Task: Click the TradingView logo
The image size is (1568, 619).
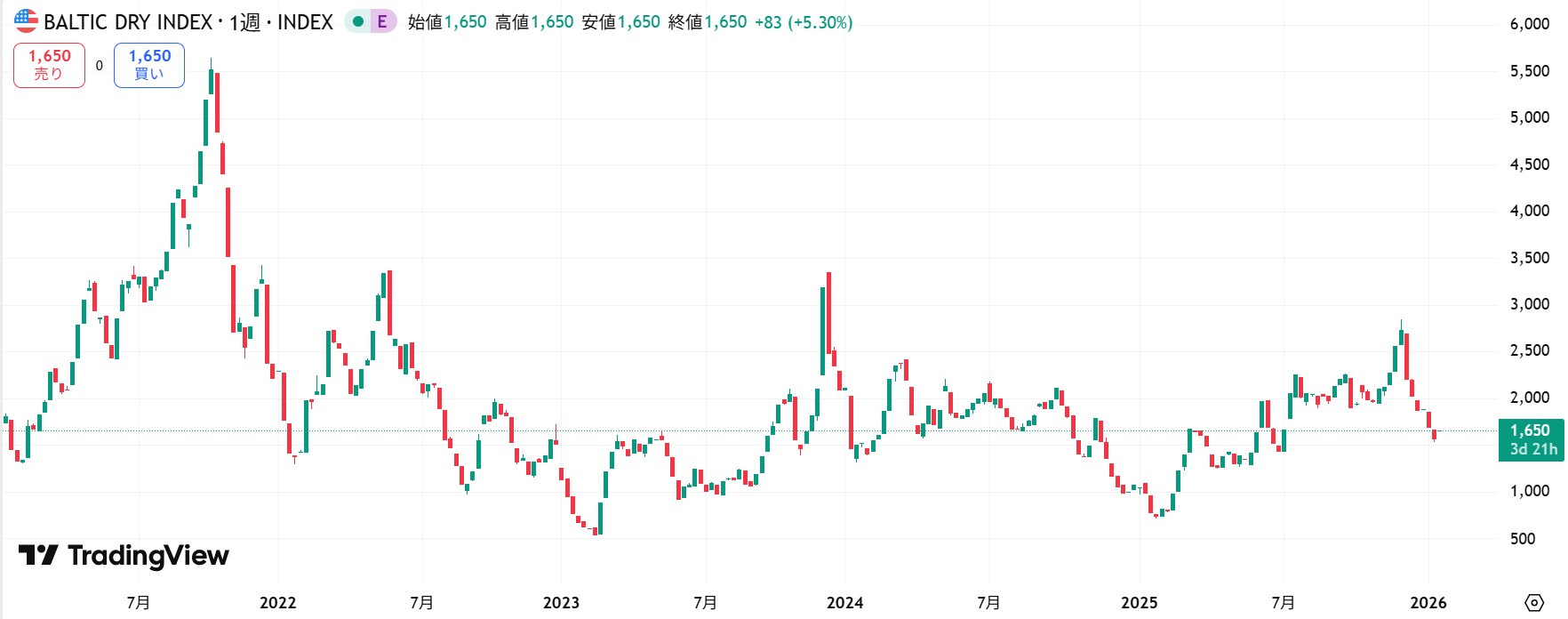Action: pyautogui.click(x=124, y=556)
